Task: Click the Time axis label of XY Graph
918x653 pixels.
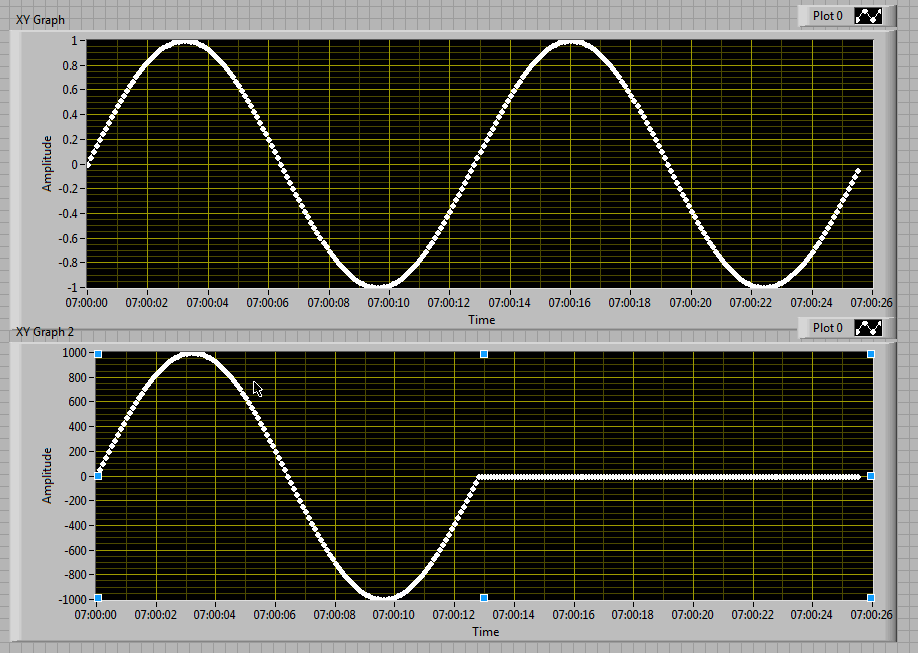Action: click(x=482, y=320)
